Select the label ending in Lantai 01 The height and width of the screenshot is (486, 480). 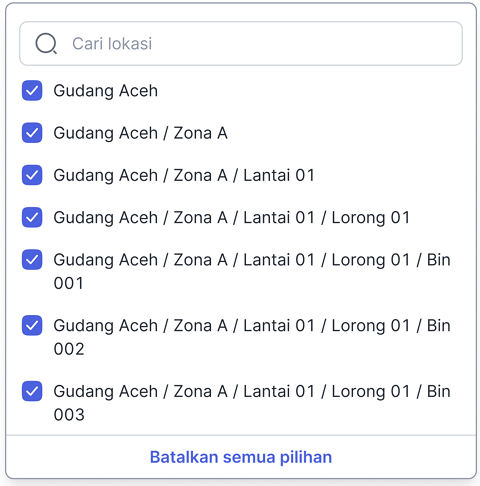point(184,176)
